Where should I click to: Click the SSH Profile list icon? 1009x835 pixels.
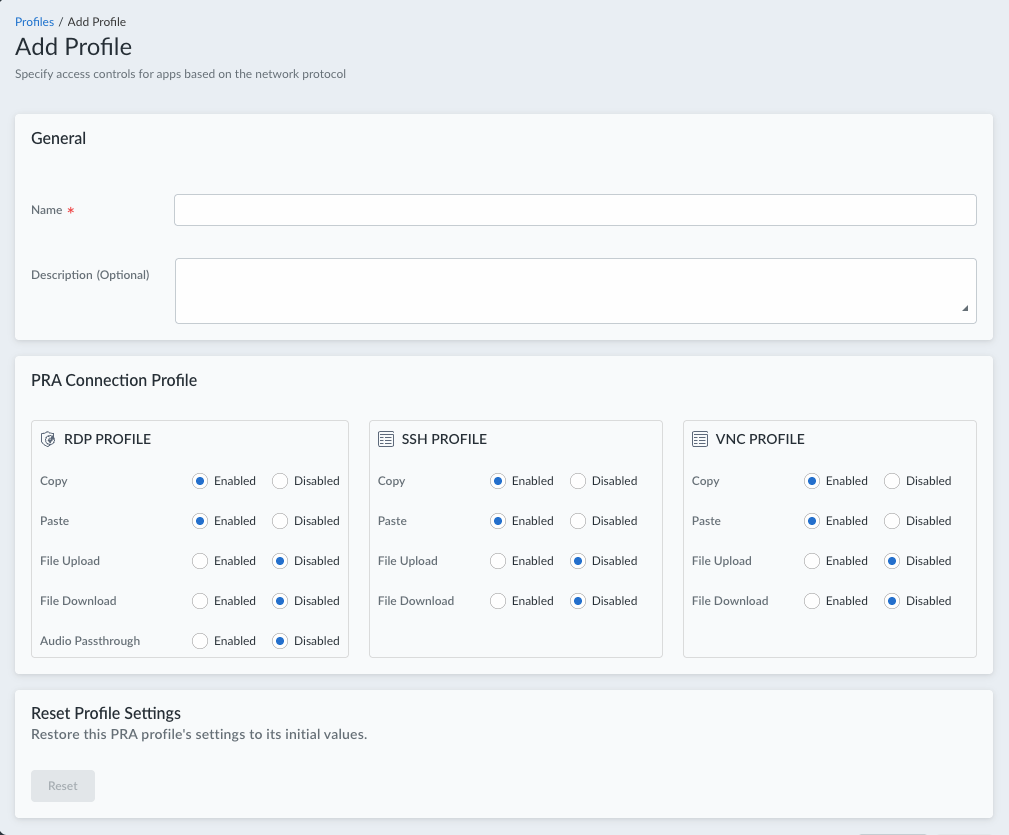tap(385, 439)
